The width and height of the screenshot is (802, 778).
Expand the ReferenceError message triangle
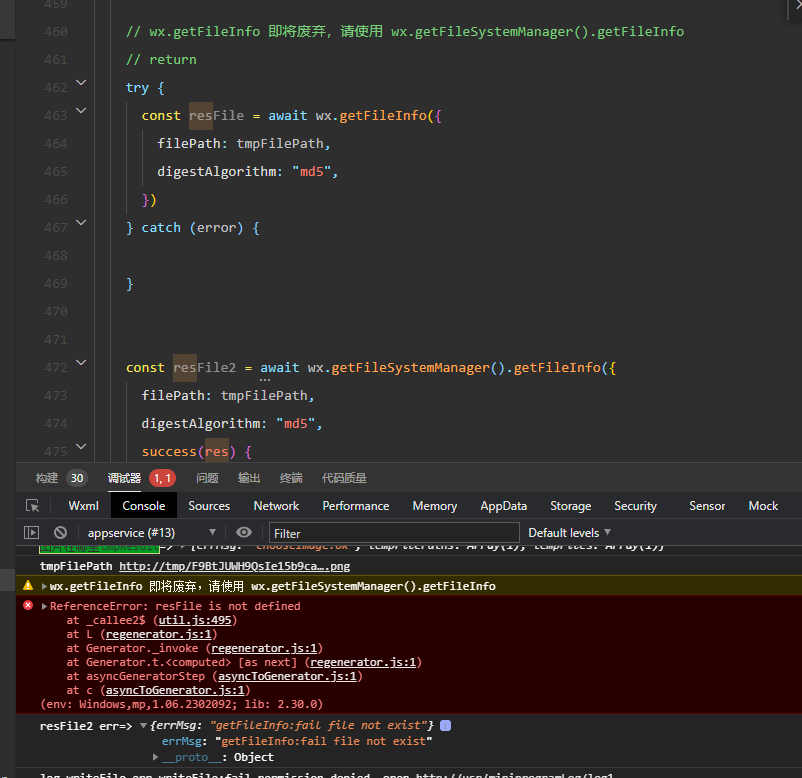click(x=44, y=606)
